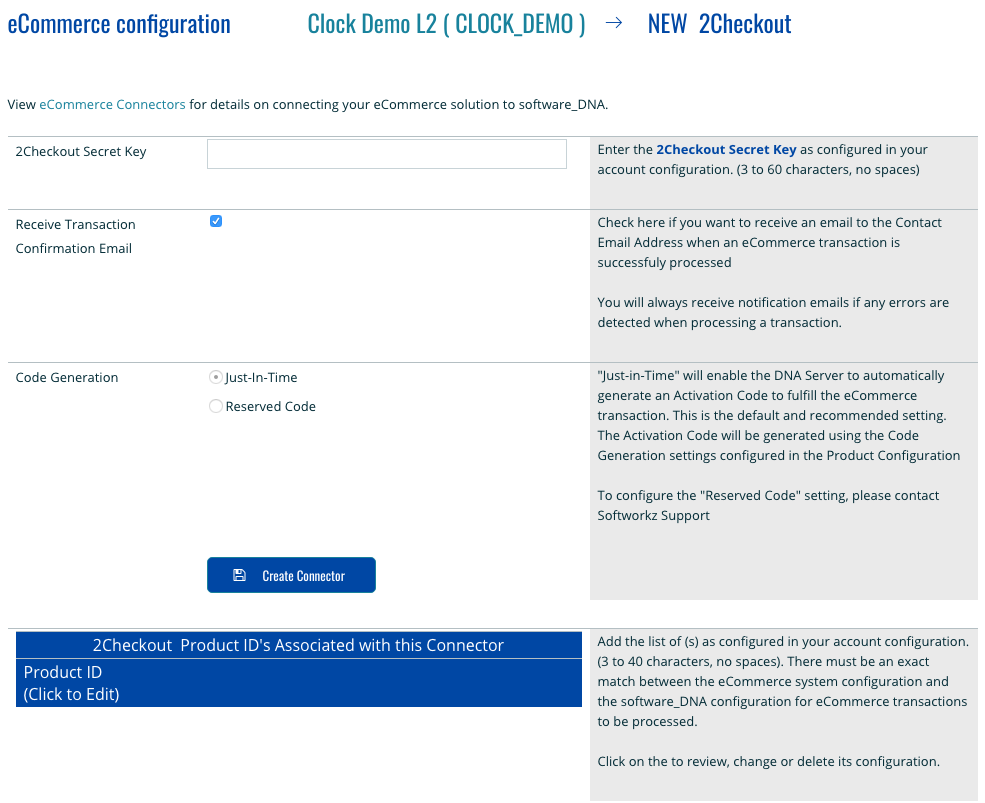This screenshot has height=803, width=985.
Task: Click the save icon on Create Connector
Action: click(239, 575)
